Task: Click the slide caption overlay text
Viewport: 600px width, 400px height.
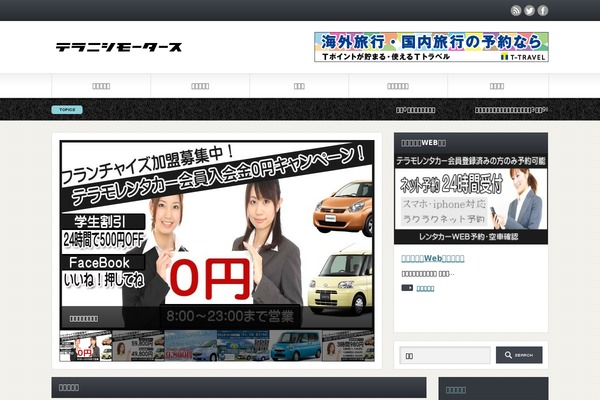Action: click(84, 318)
